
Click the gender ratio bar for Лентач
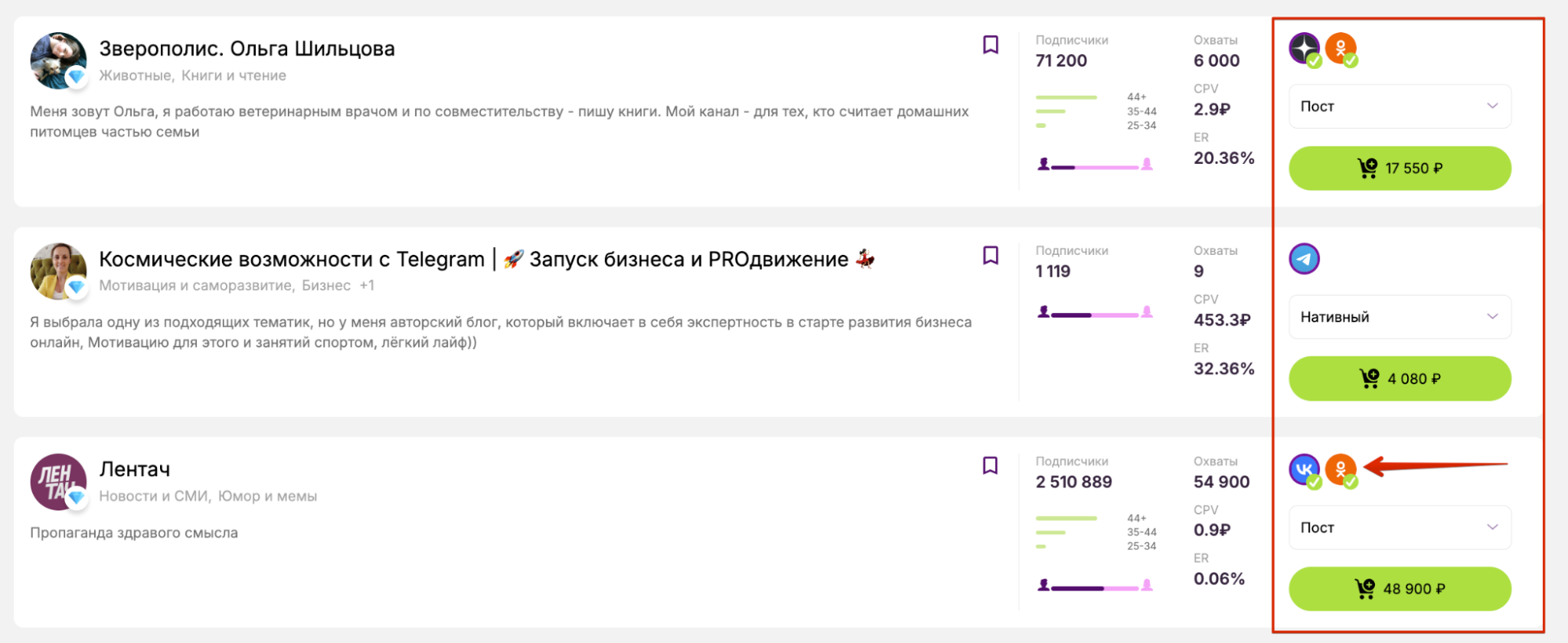click(x=1094, y=587)
